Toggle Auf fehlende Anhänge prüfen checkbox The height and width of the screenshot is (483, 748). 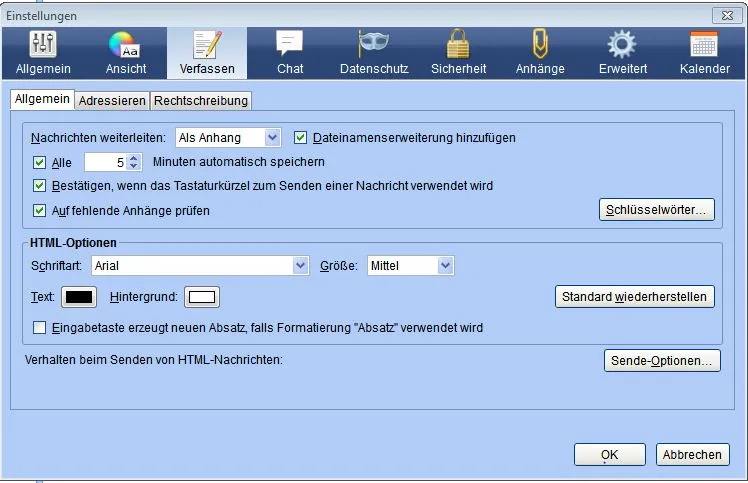(40, 210)
